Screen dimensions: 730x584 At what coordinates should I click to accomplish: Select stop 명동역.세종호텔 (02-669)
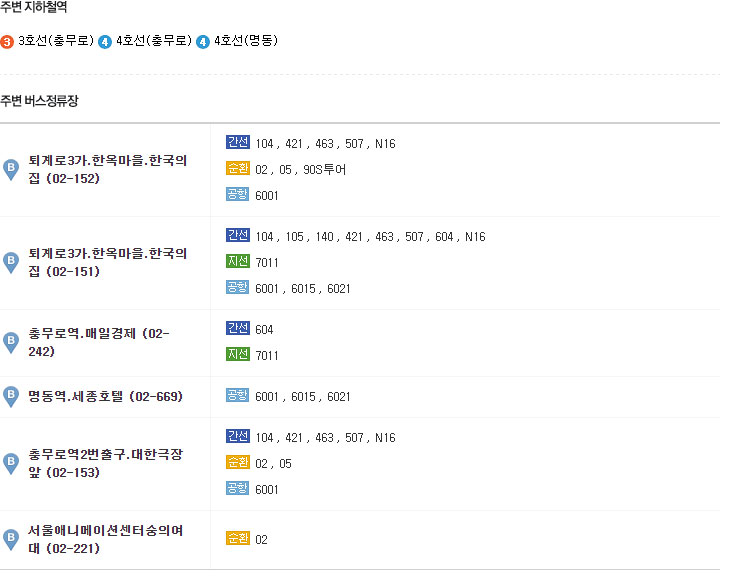tap(106, 397)
